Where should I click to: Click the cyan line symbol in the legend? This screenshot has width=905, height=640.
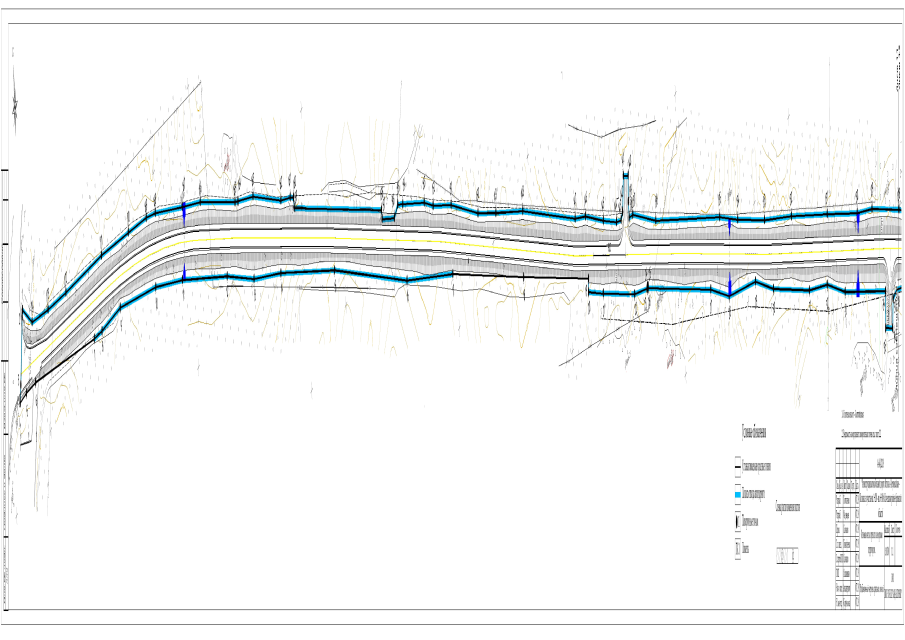[738, 494]
